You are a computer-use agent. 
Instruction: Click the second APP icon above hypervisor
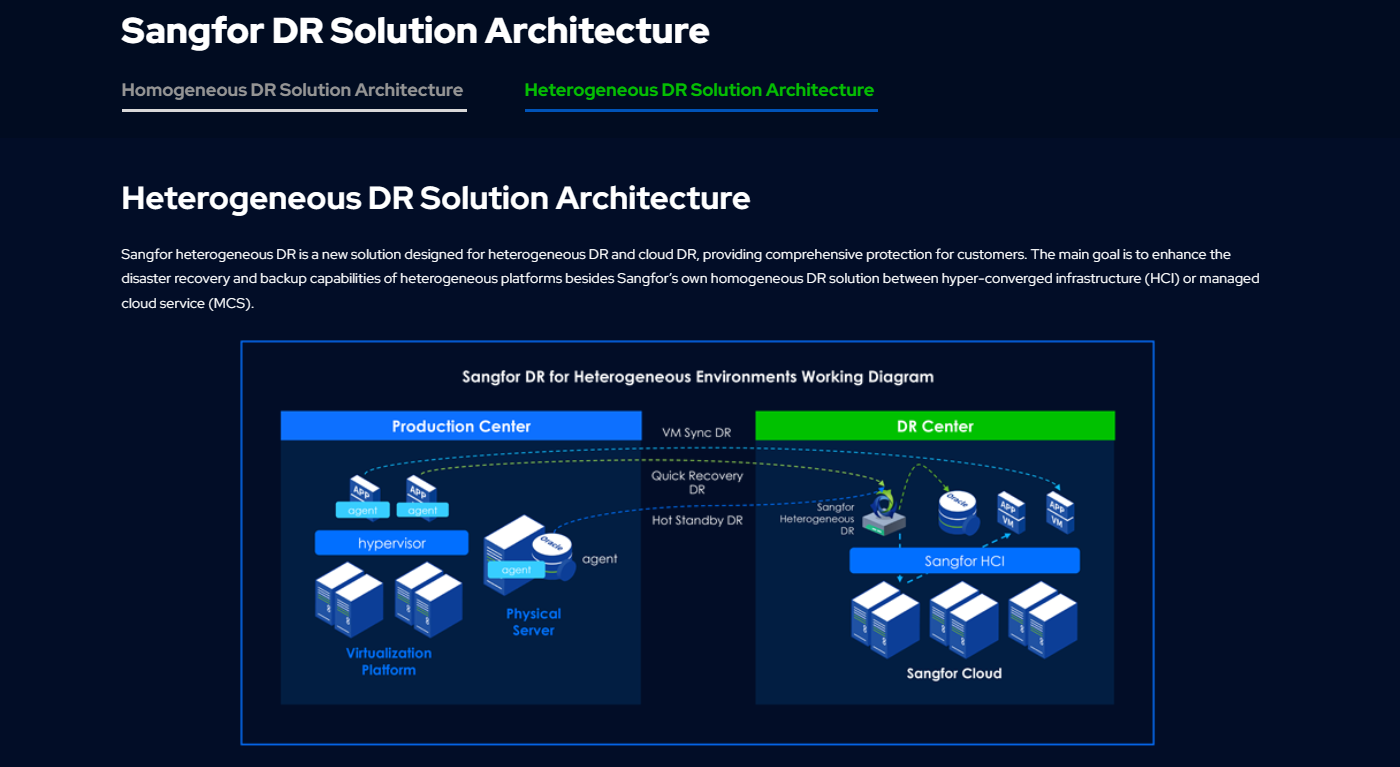point(421,492)
